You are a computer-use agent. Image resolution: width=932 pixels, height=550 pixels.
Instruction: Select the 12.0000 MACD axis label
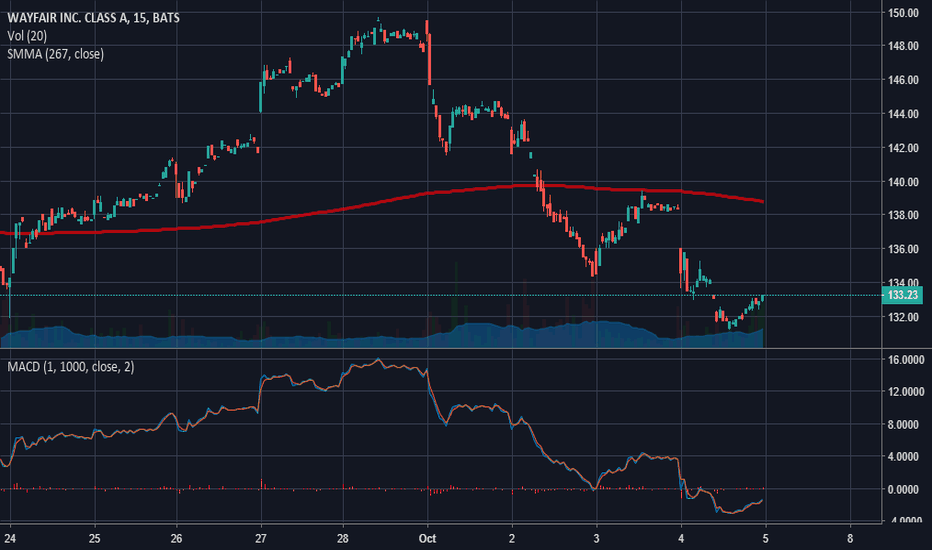906,391
